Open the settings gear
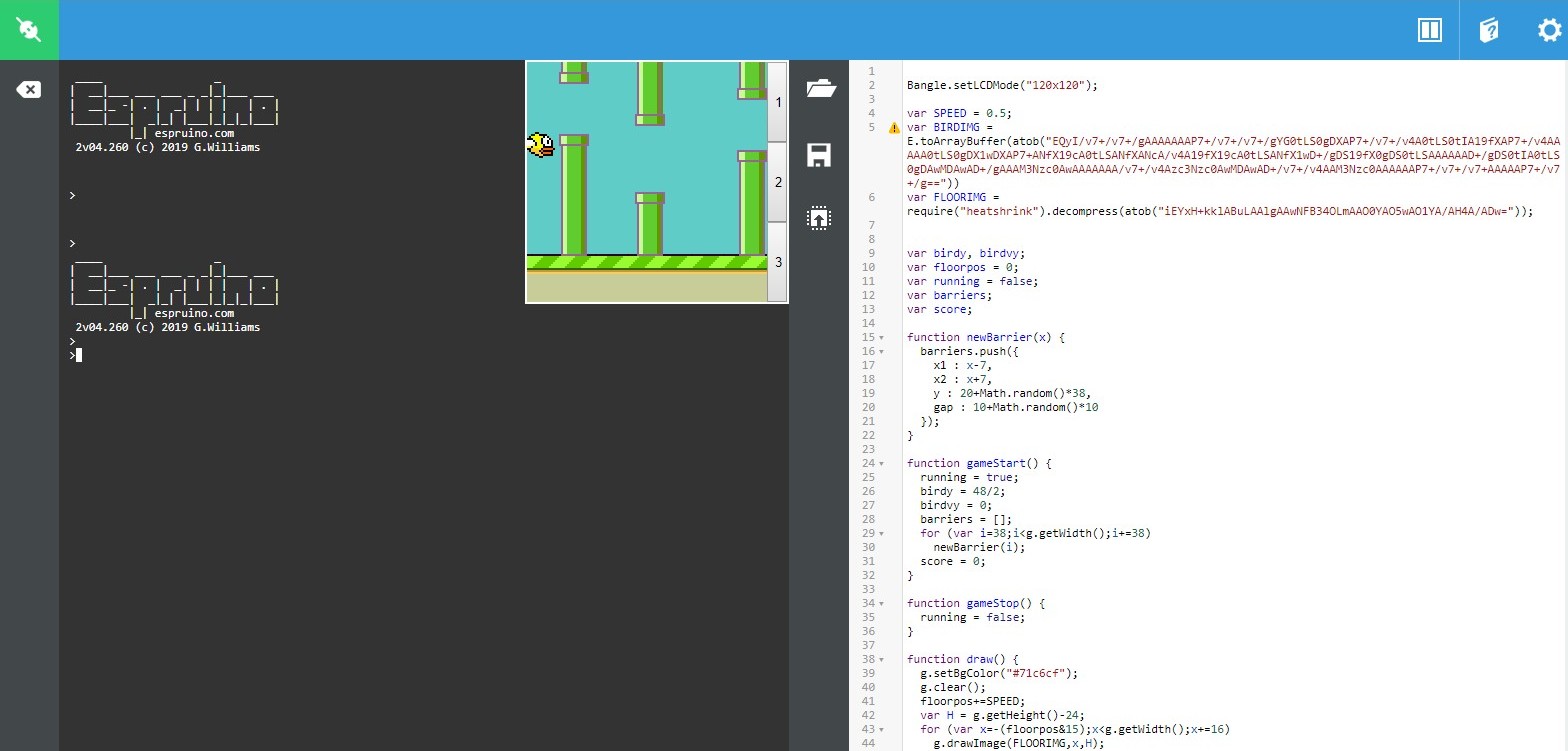This screenshot has width=1568, height=751. [x=1548, y=30]
